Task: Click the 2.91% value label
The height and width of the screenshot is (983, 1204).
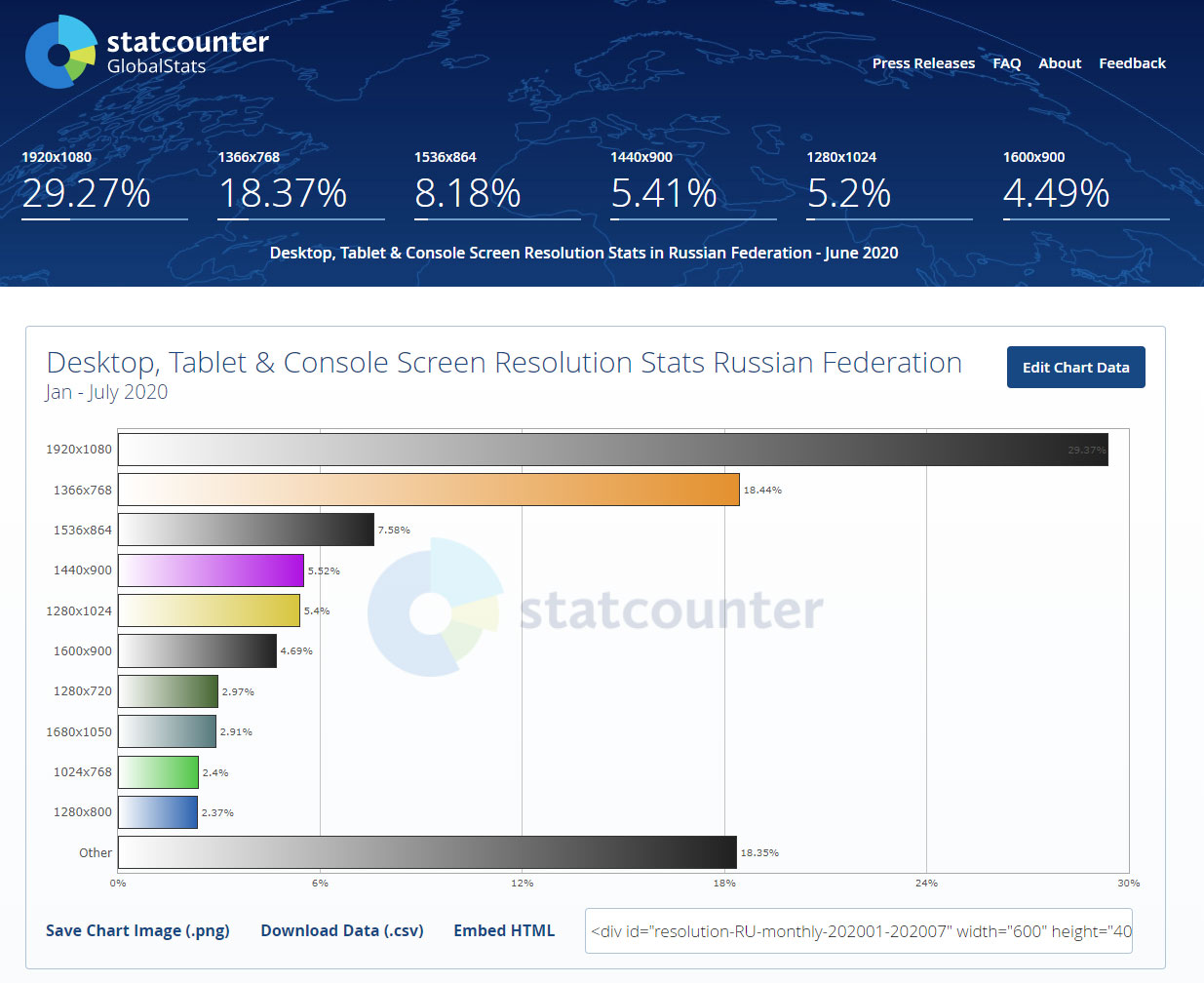Action: 236,732
